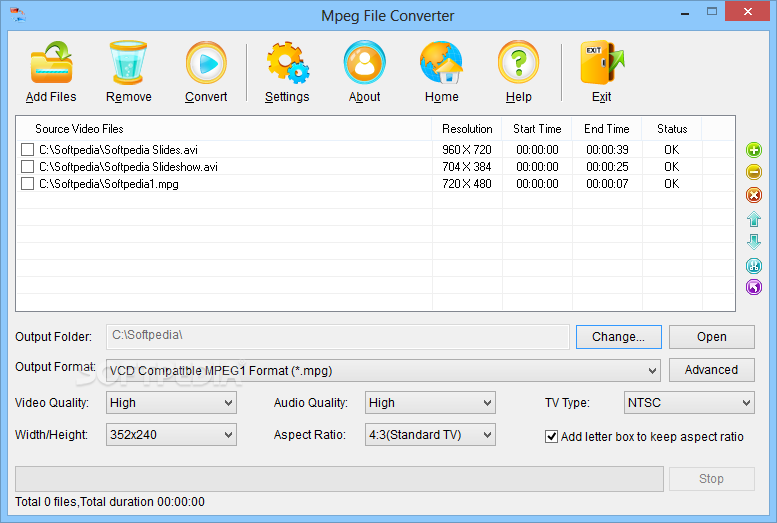Minimize the Mpeg File Converter window
777x523 pixels.
(685, 12)
